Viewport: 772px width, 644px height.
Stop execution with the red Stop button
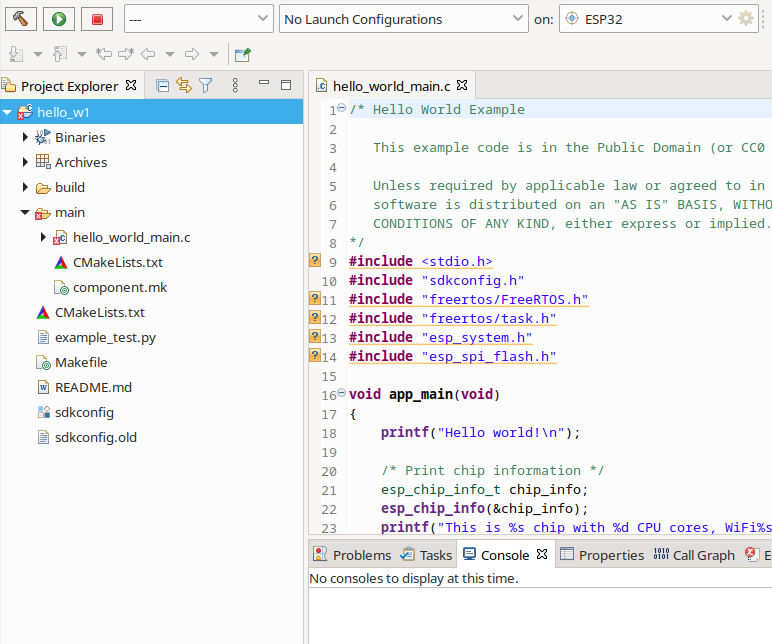[x=97, y=19]
